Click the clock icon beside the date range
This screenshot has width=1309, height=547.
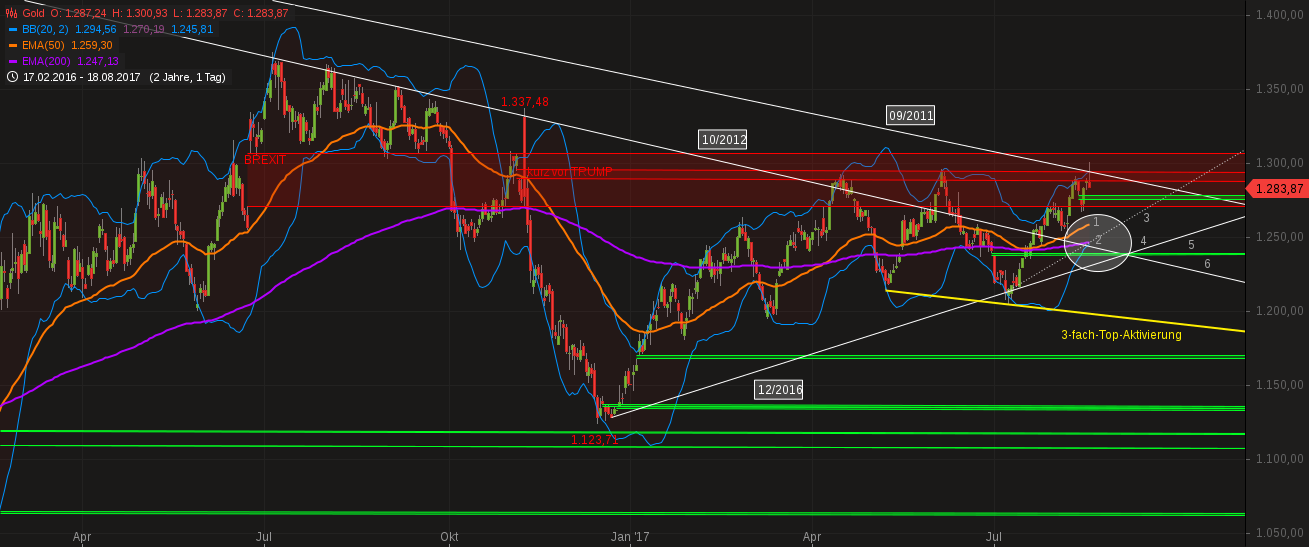pos(12,77)
